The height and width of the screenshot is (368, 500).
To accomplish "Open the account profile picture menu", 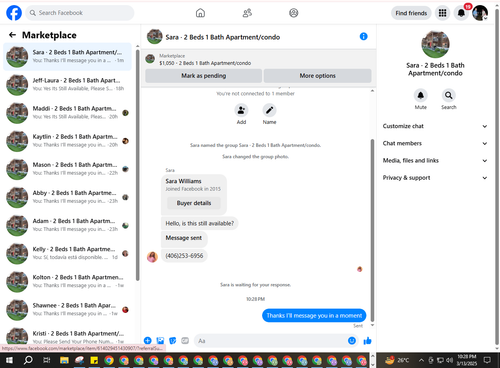I will [x=480, y=13].
